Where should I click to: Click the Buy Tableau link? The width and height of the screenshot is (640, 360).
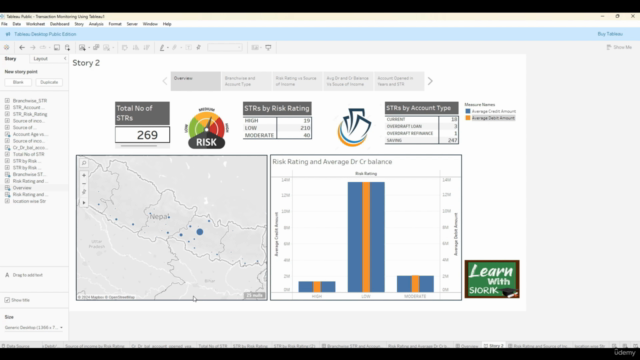click(x=610, y=34)
